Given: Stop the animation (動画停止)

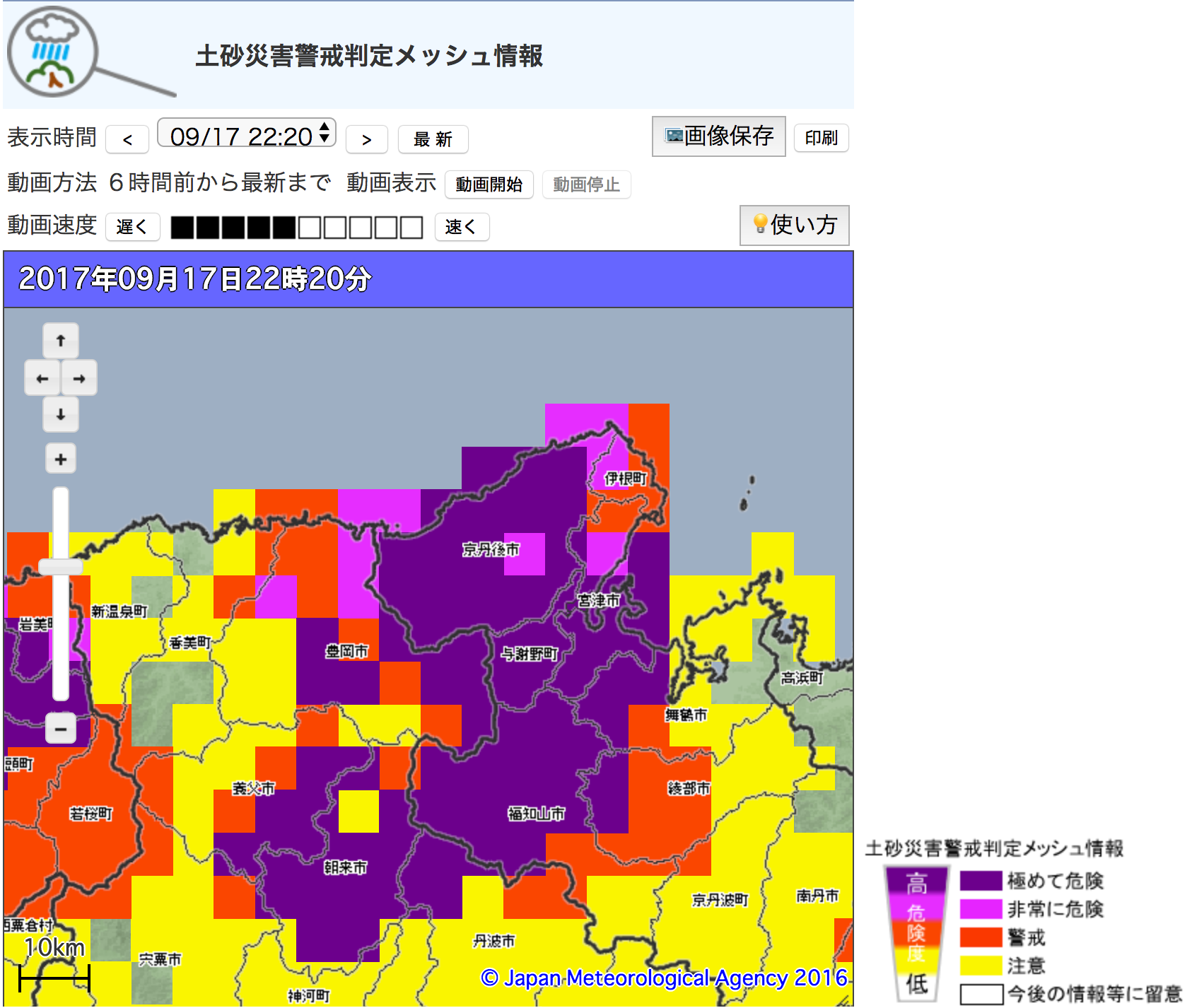Looking at the screenshot, I should point(586,184).
